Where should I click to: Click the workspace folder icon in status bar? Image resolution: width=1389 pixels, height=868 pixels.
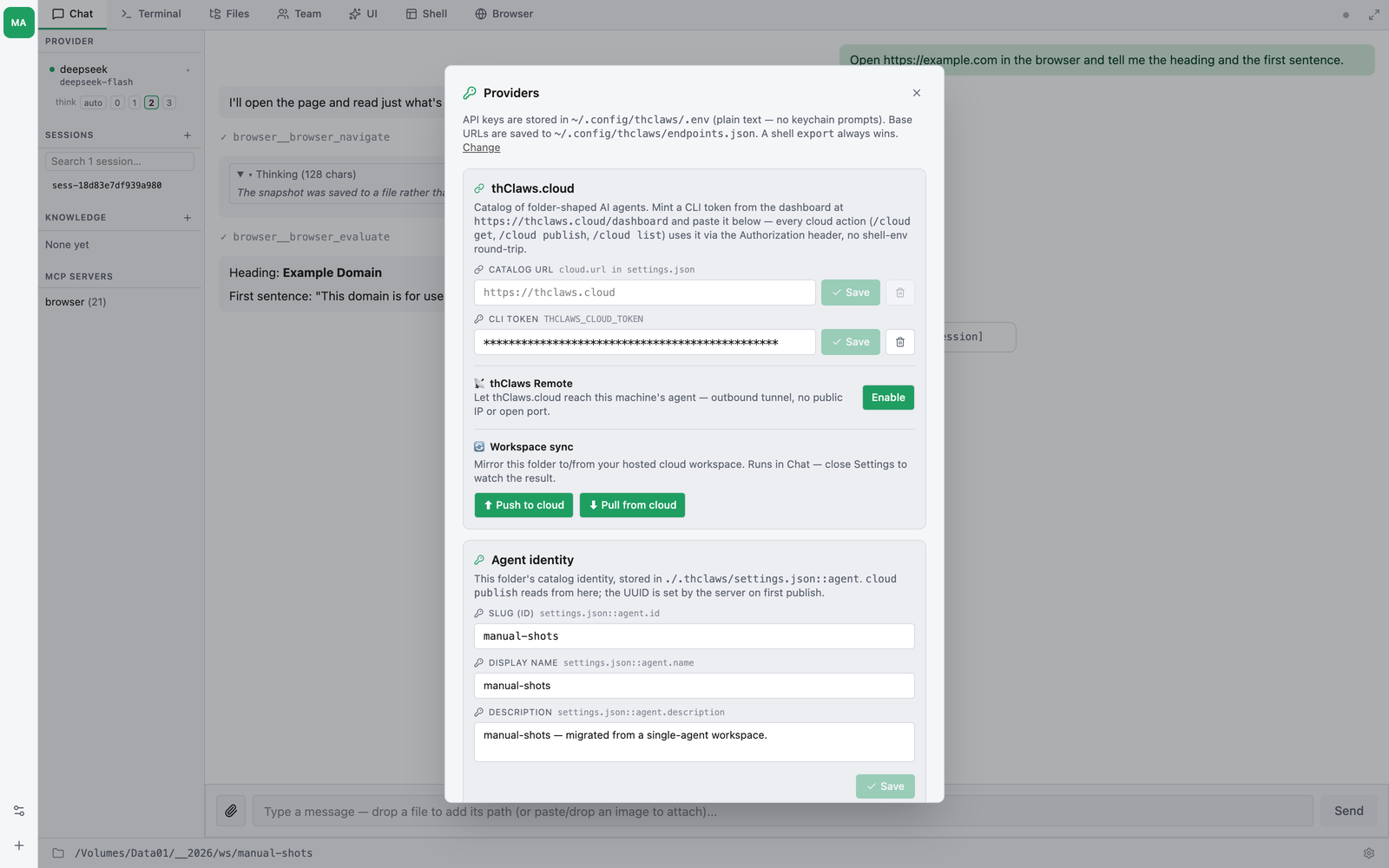tap(58, 853)
